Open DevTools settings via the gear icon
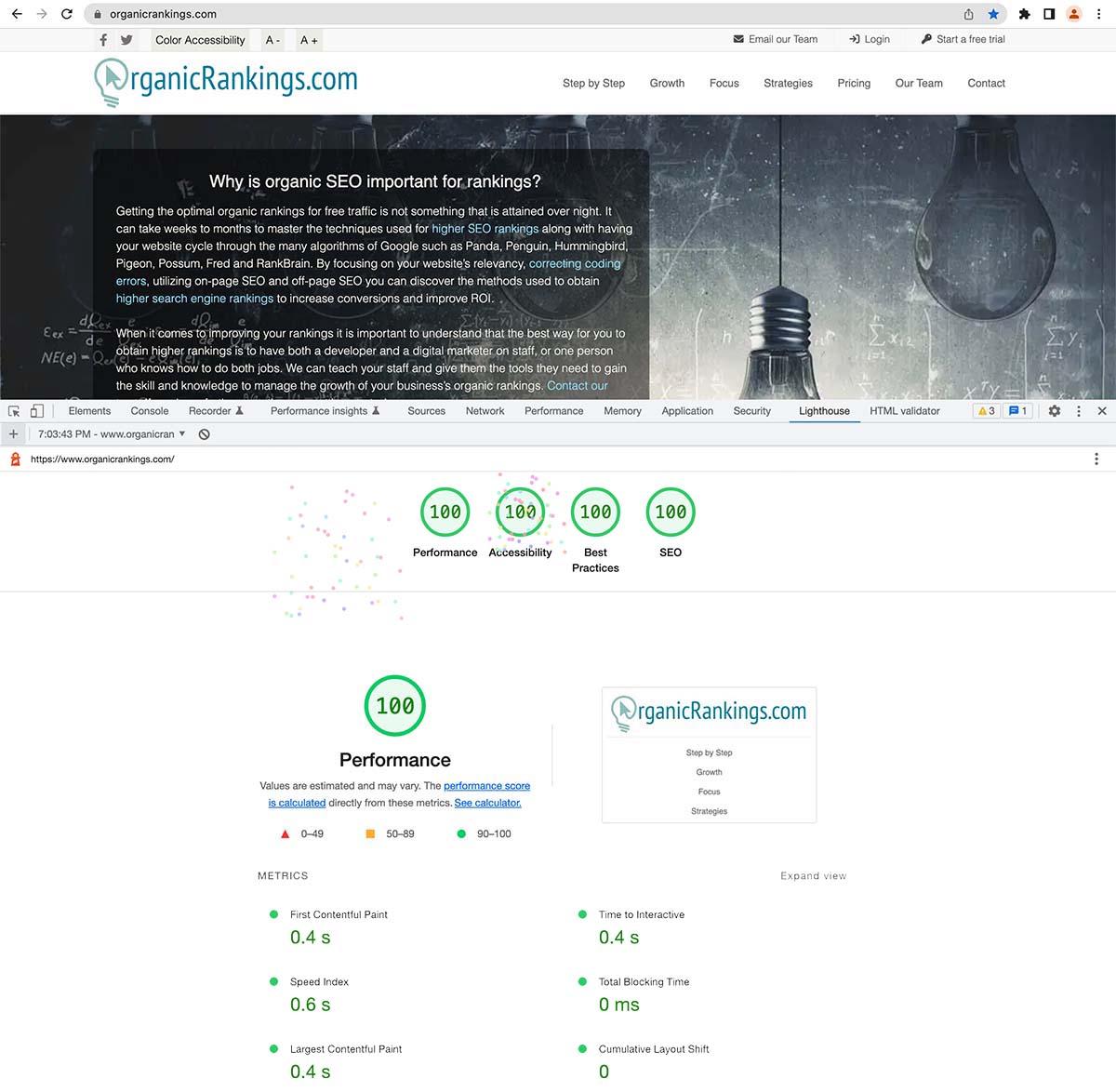The width and height of the screenshot is (1116, 1092). (1054, 410)
